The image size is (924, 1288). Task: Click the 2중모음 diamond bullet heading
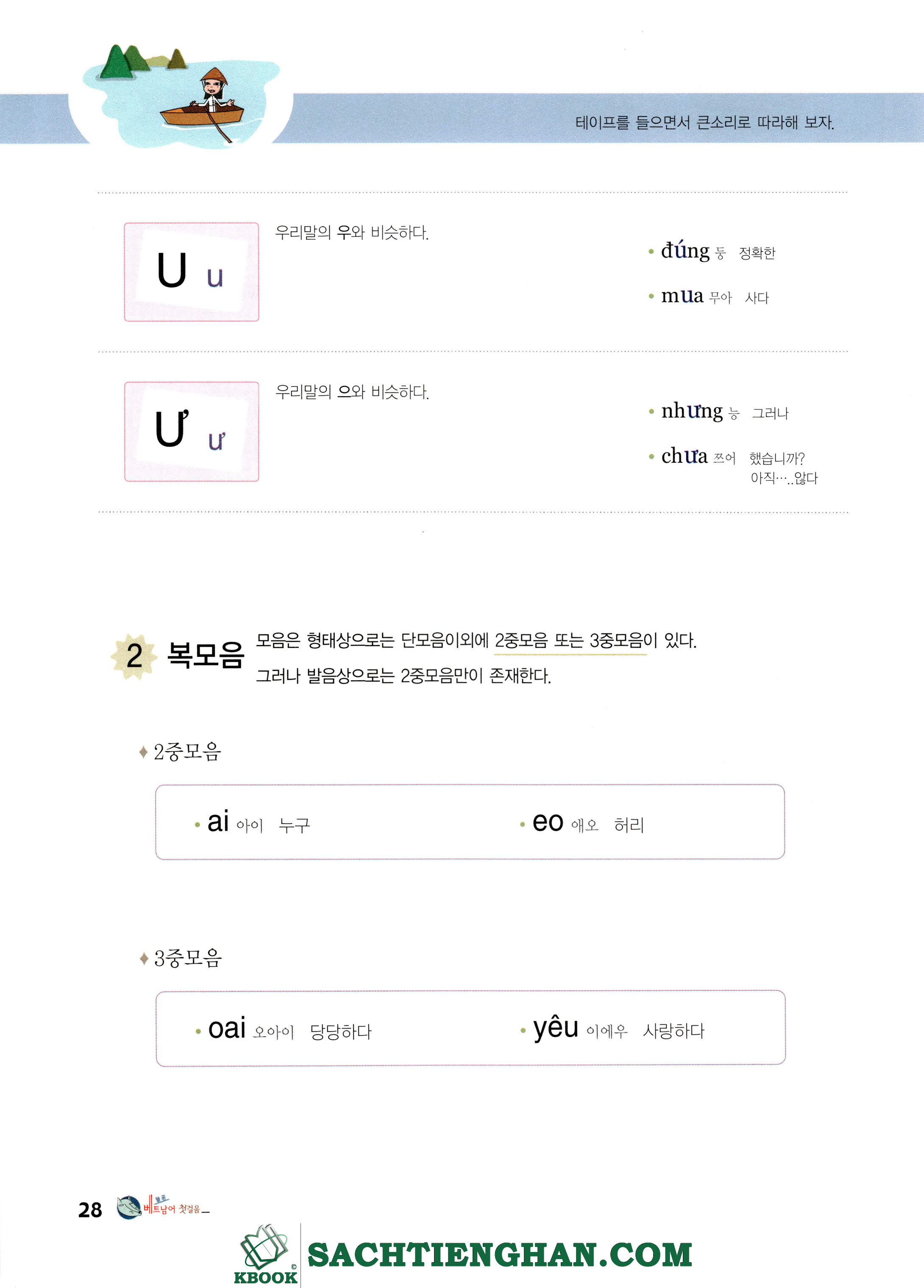coord(181,752)
